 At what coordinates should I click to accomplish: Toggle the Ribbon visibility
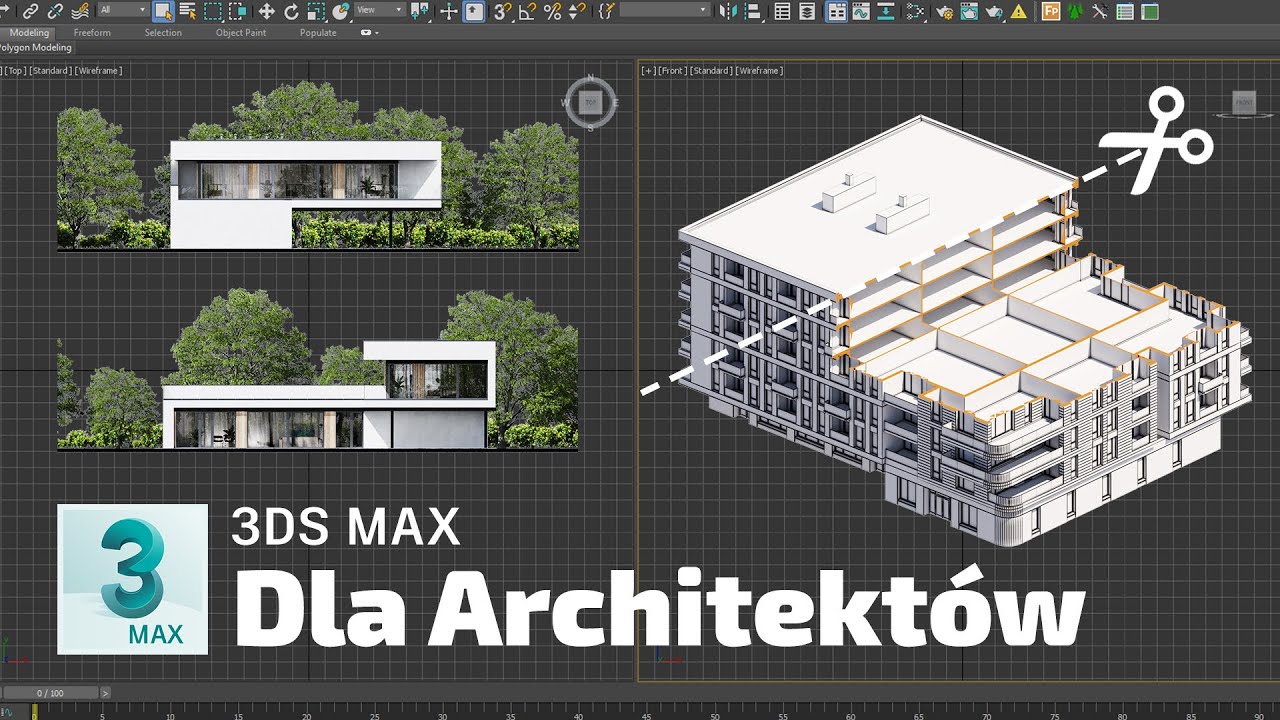[835, 11]
